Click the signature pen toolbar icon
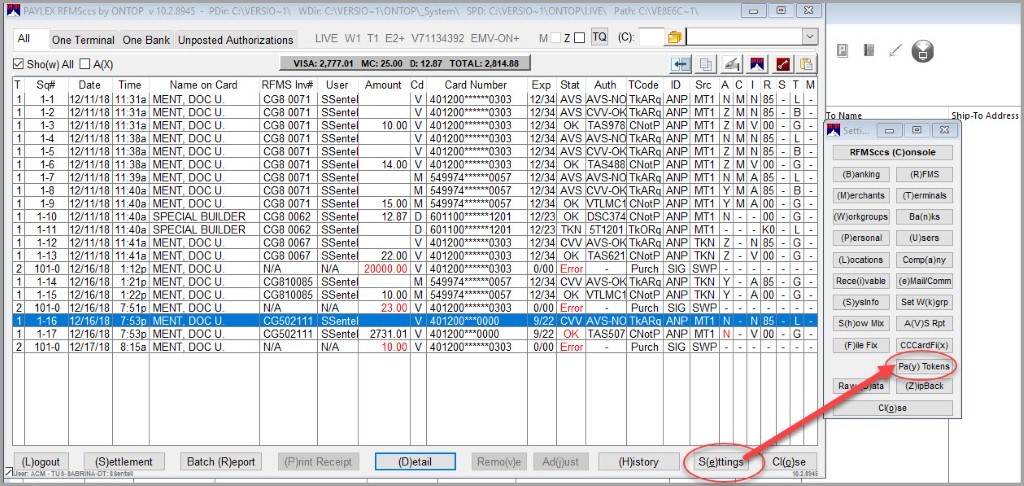 click(732, 64)
